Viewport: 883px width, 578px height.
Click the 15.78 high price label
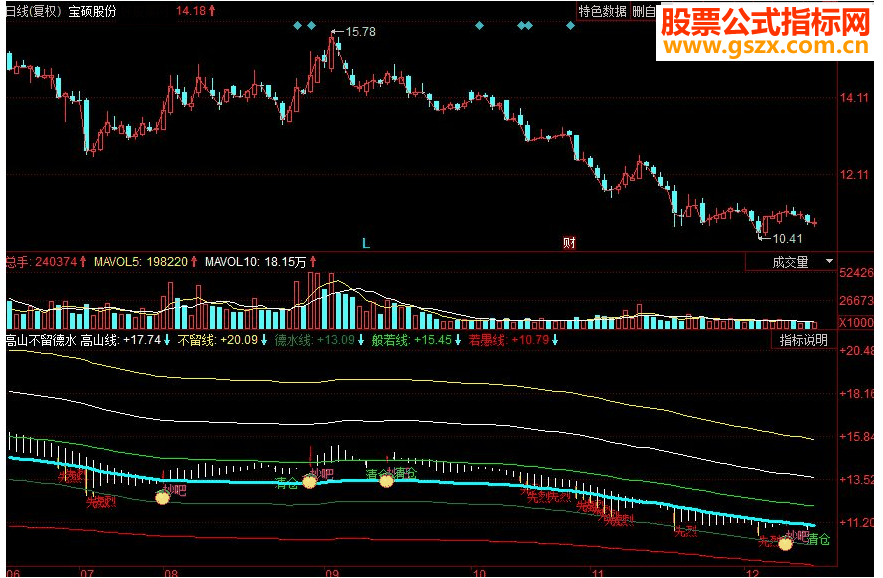(x=360, y=32)
